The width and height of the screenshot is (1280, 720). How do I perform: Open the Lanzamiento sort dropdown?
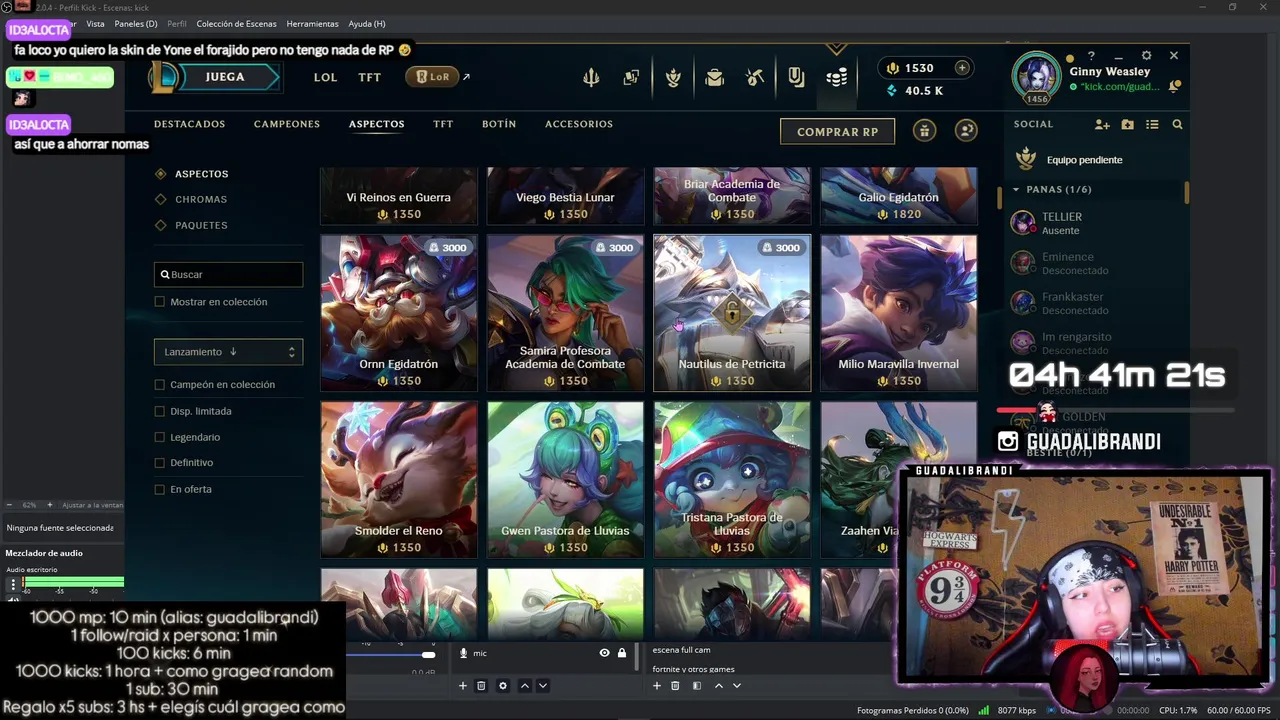click(x=228, y=352)
